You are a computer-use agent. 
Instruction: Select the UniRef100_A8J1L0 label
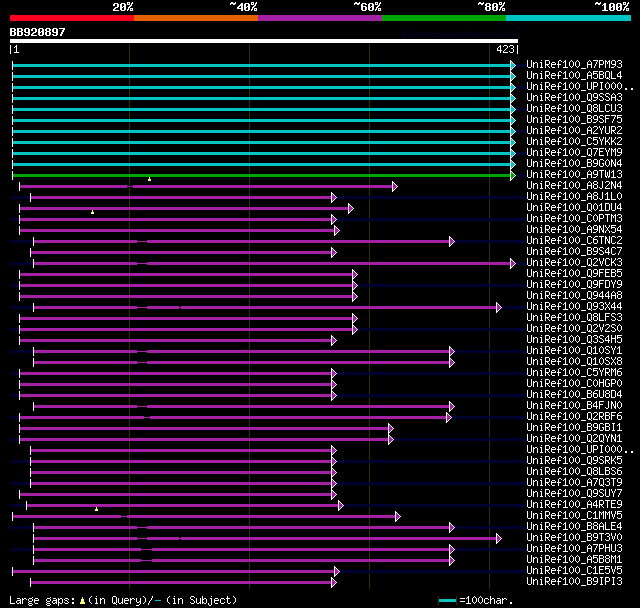tap(574, 197)
